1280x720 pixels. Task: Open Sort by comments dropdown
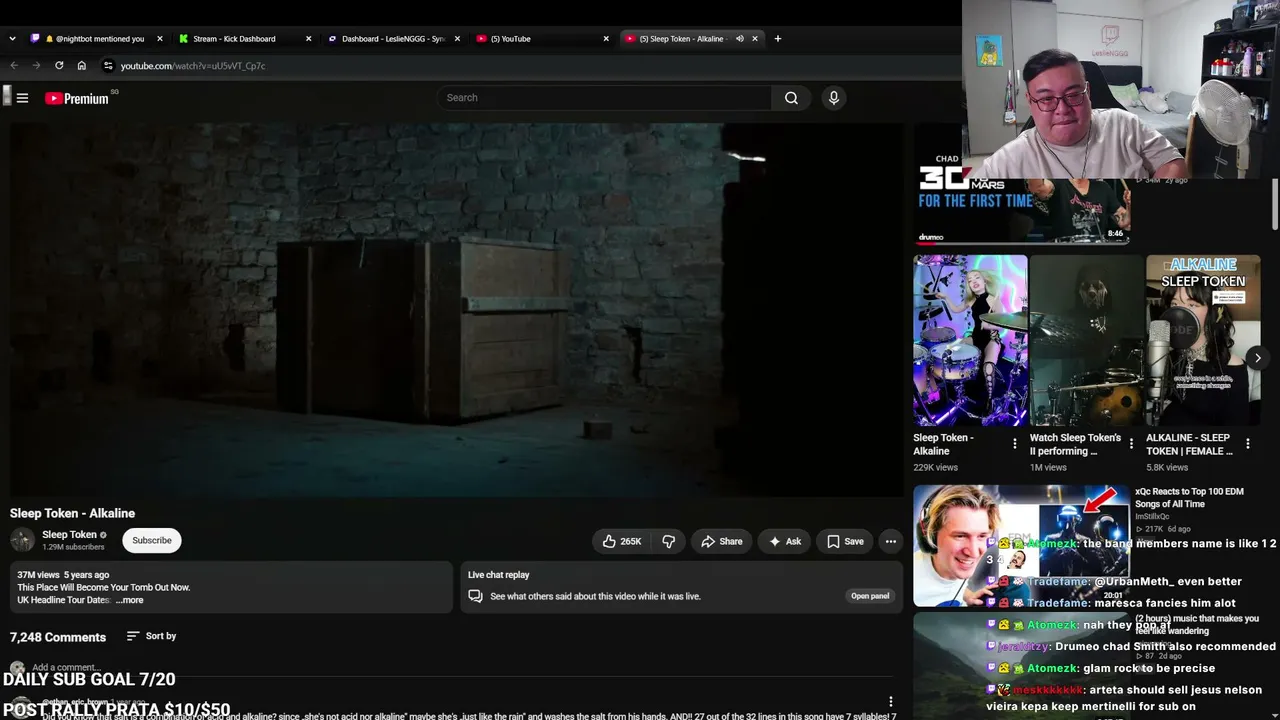click(151, 636)
